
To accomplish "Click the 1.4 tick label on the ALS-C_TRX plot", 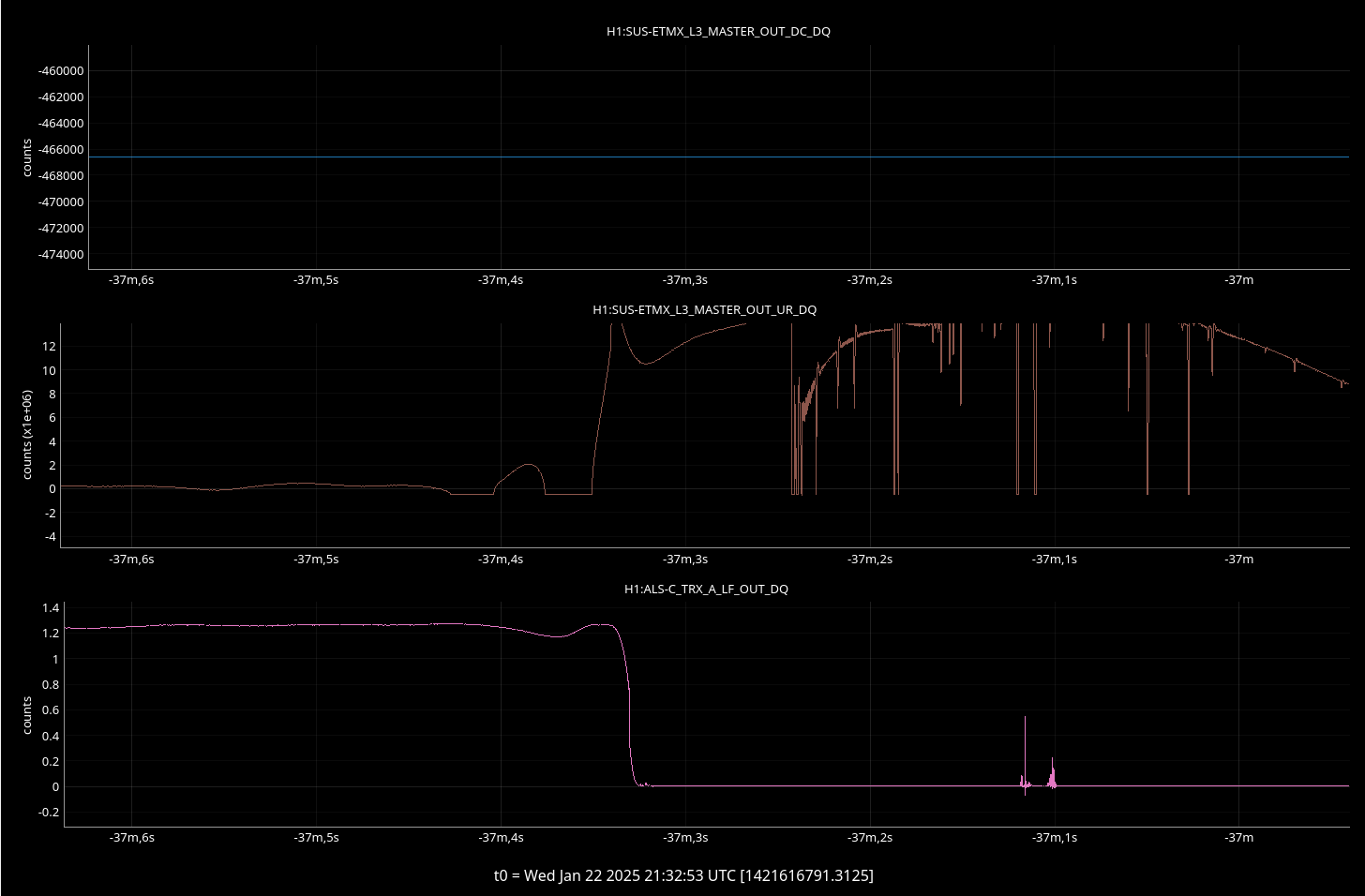I will click(51, 608).
